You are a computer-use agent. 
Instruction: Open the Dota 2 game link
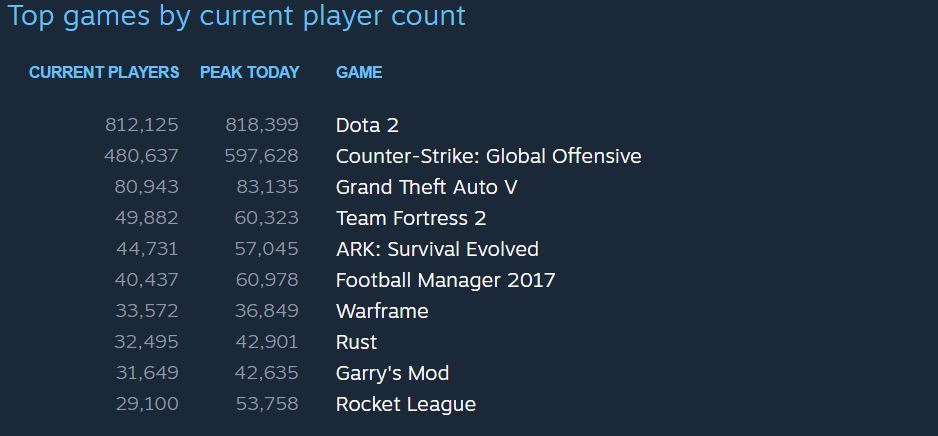click(x=367, y=125)
